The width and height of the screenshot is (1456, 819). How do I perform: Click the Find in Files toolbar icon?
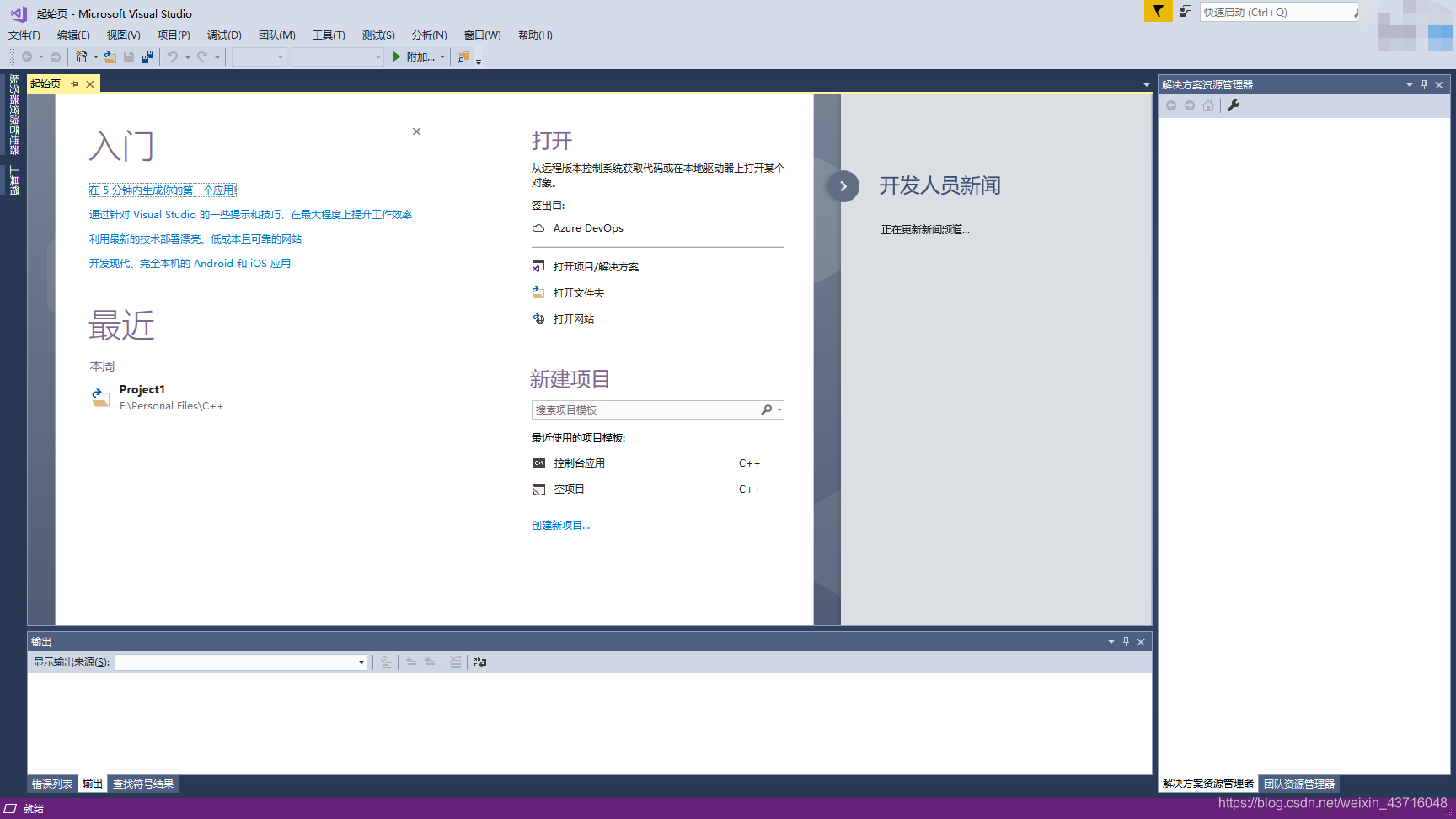[x=463, y=57]
